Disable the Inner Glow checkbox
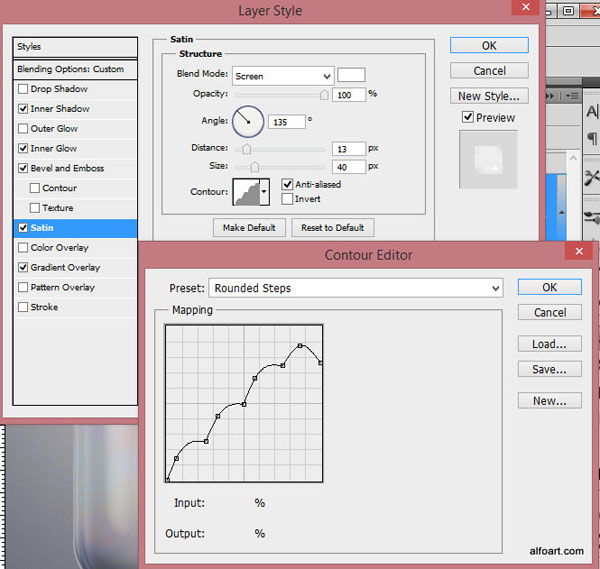Screen dimensions: 600x569 tap(23, 148)
